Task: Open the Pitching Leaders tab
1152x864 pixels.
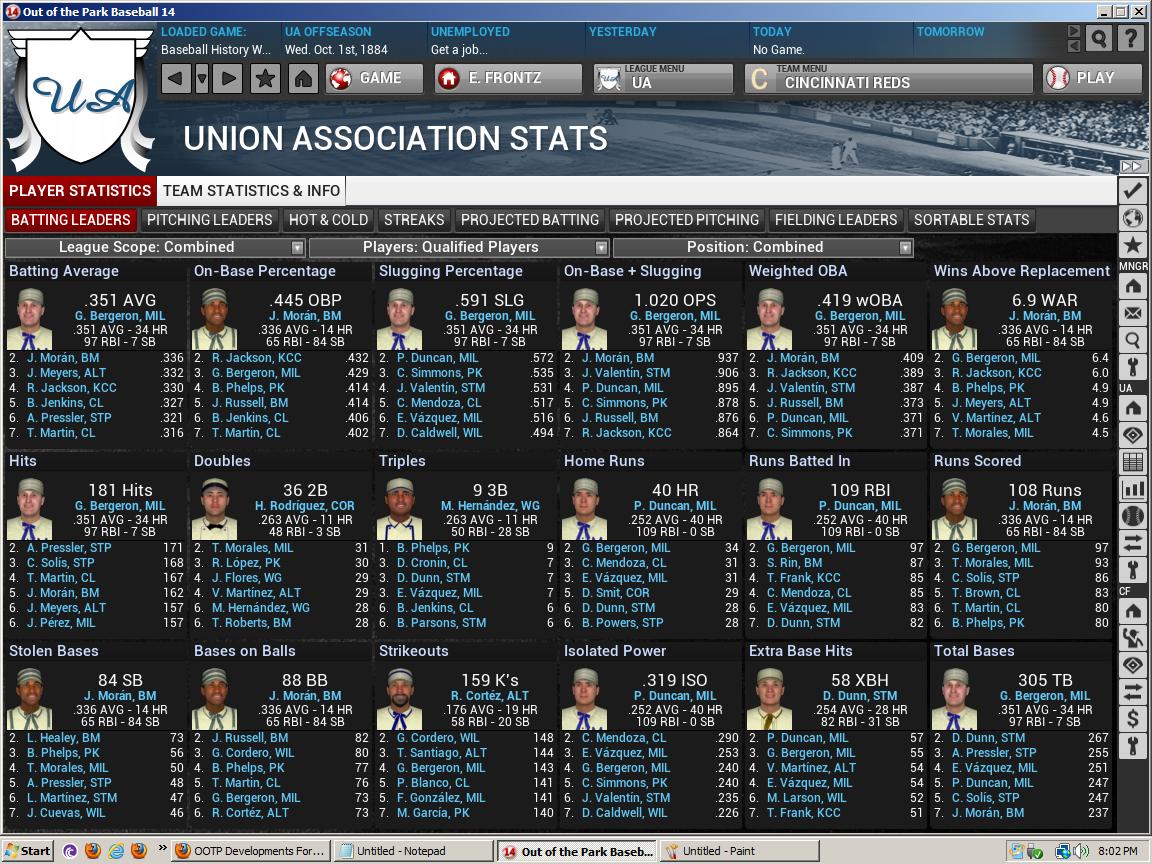Action: [x=210, y=220]
